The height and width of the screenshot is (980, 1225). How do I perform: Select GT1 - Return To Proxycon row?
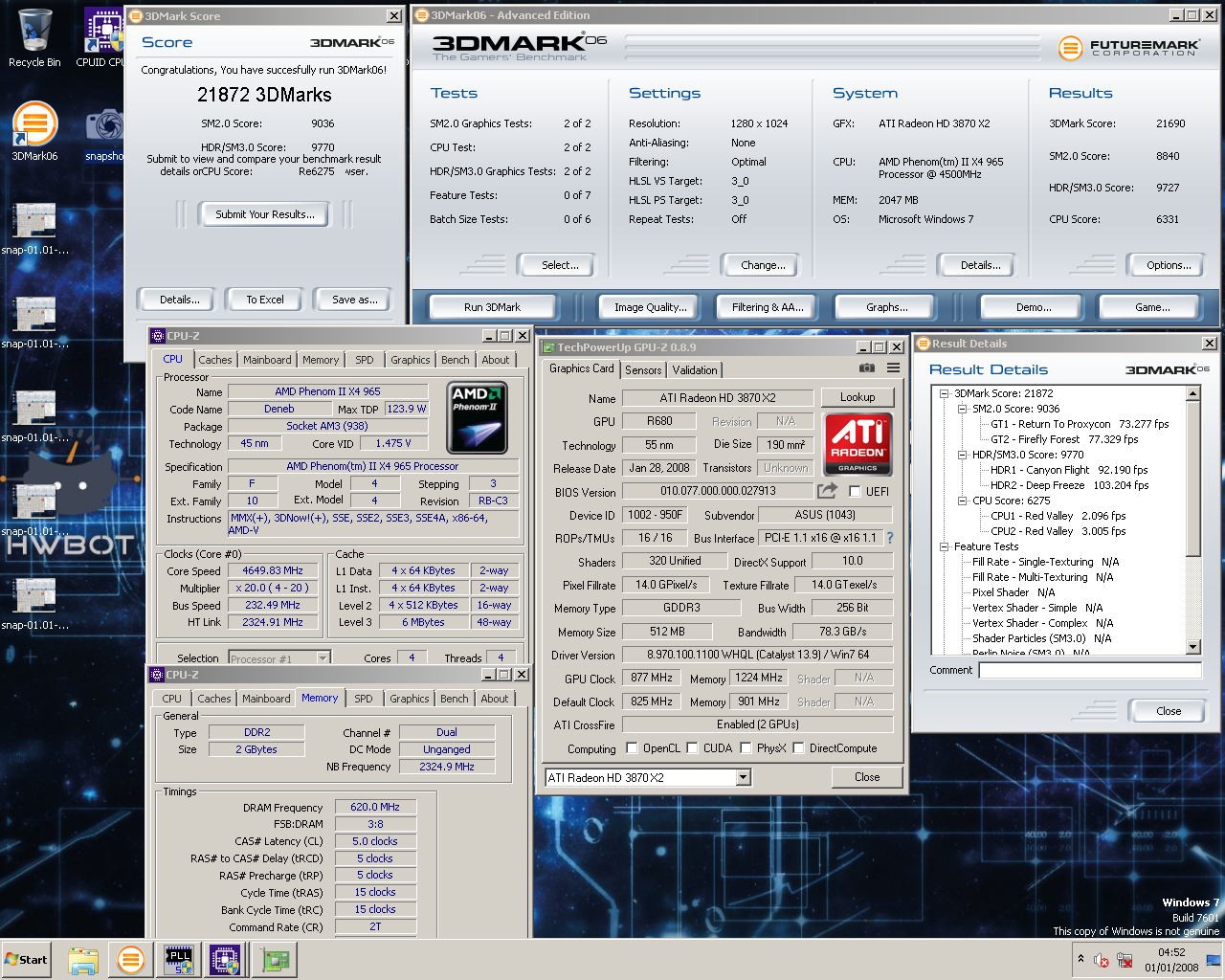[1080, 424]
